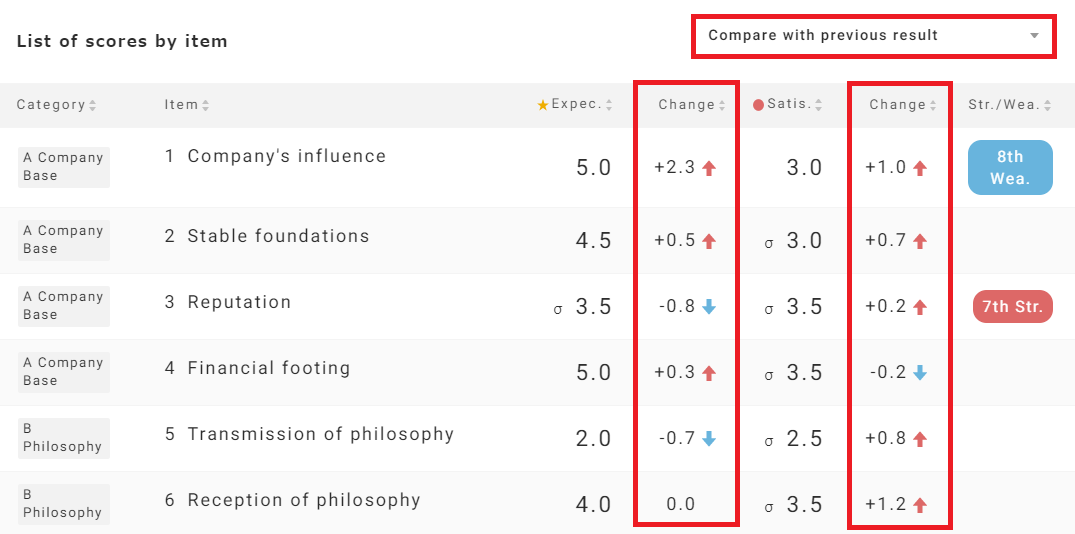Screen dimensions: 1075x534
Task: Sort by Satis. score column
Action: click(x=794, y=104)
